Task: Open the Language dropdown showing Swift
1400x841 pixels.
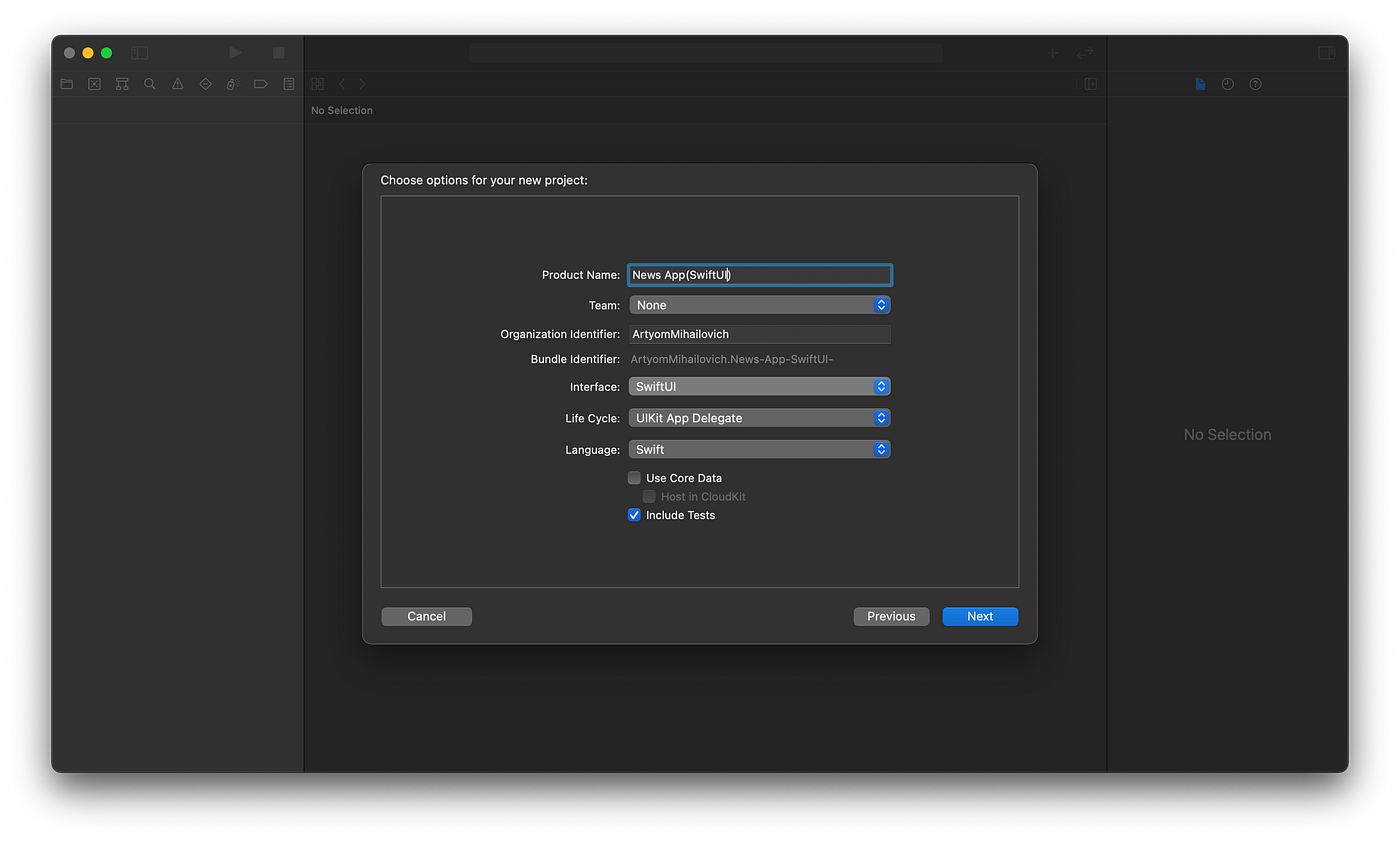Action: [759, 449]
